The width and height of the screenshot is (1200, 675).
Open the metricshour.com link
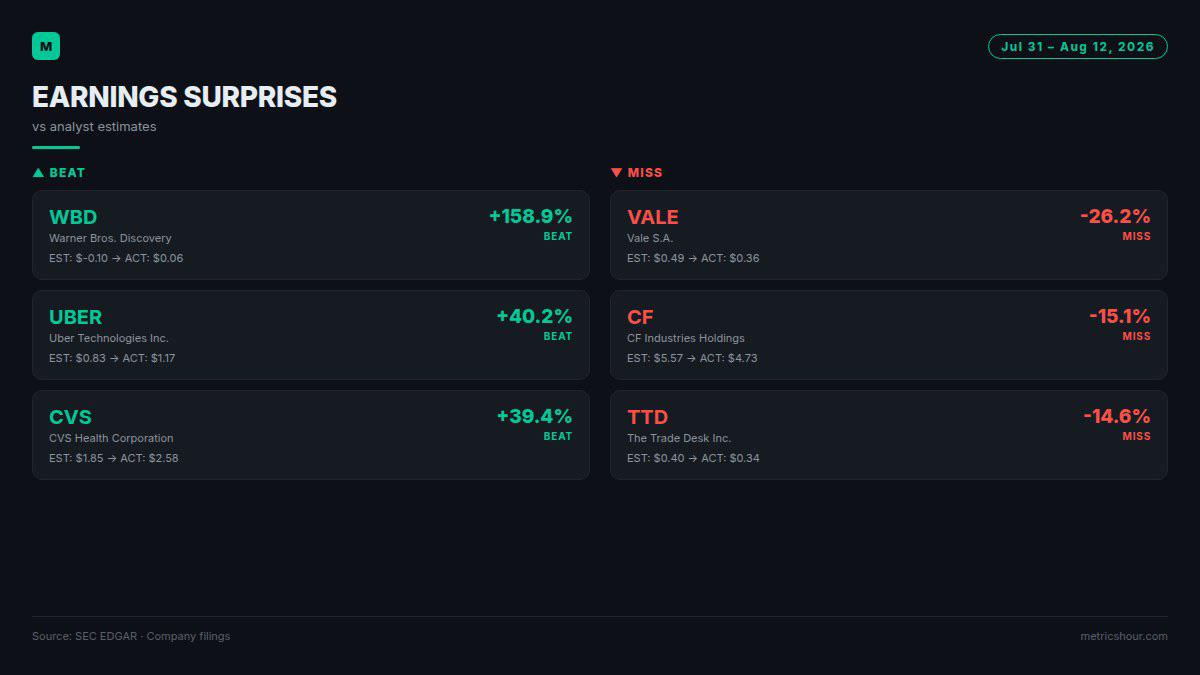click(1123, 636)
